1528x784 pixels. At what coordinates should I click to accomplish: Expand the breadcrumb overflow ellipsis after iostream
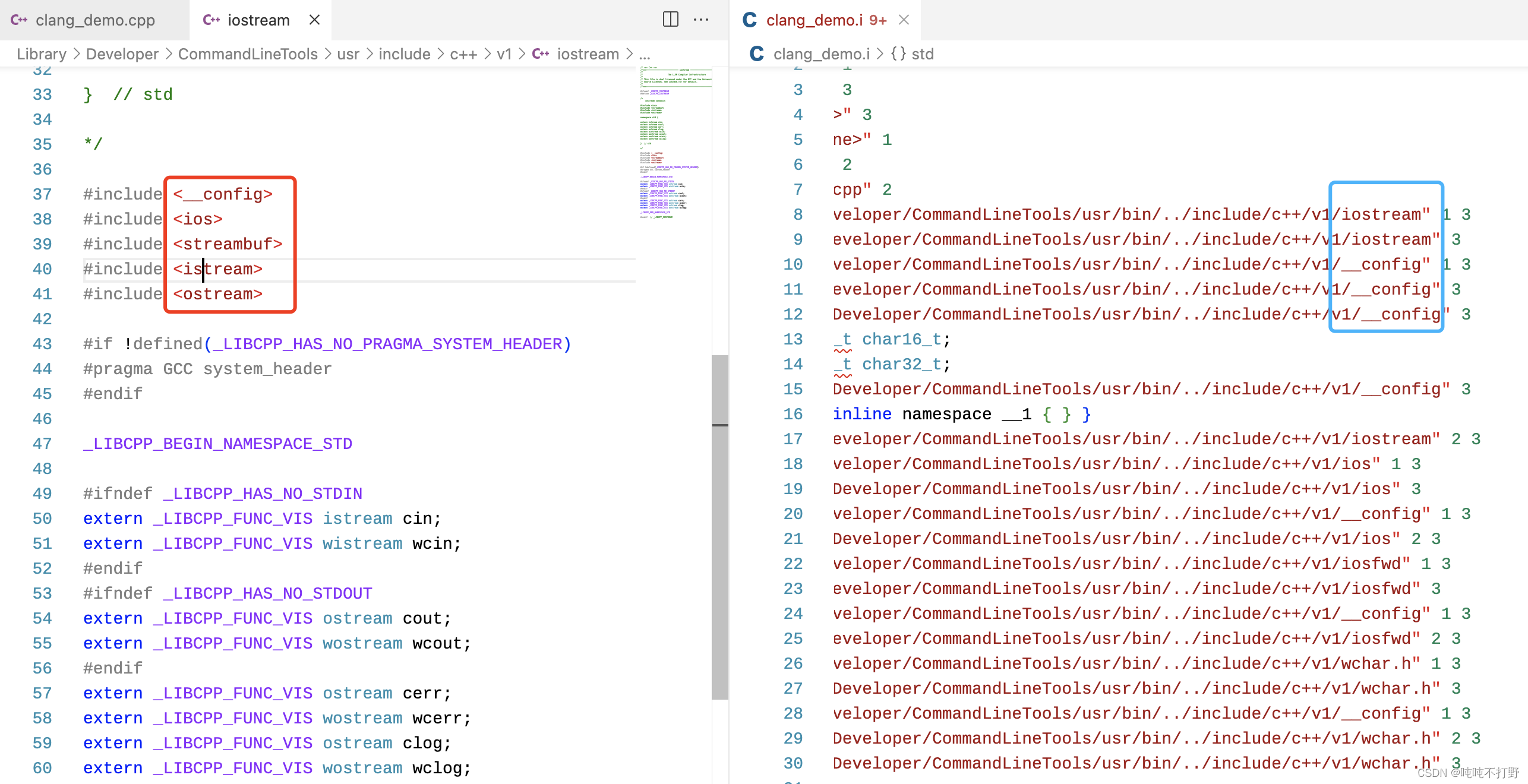[645, 53]
